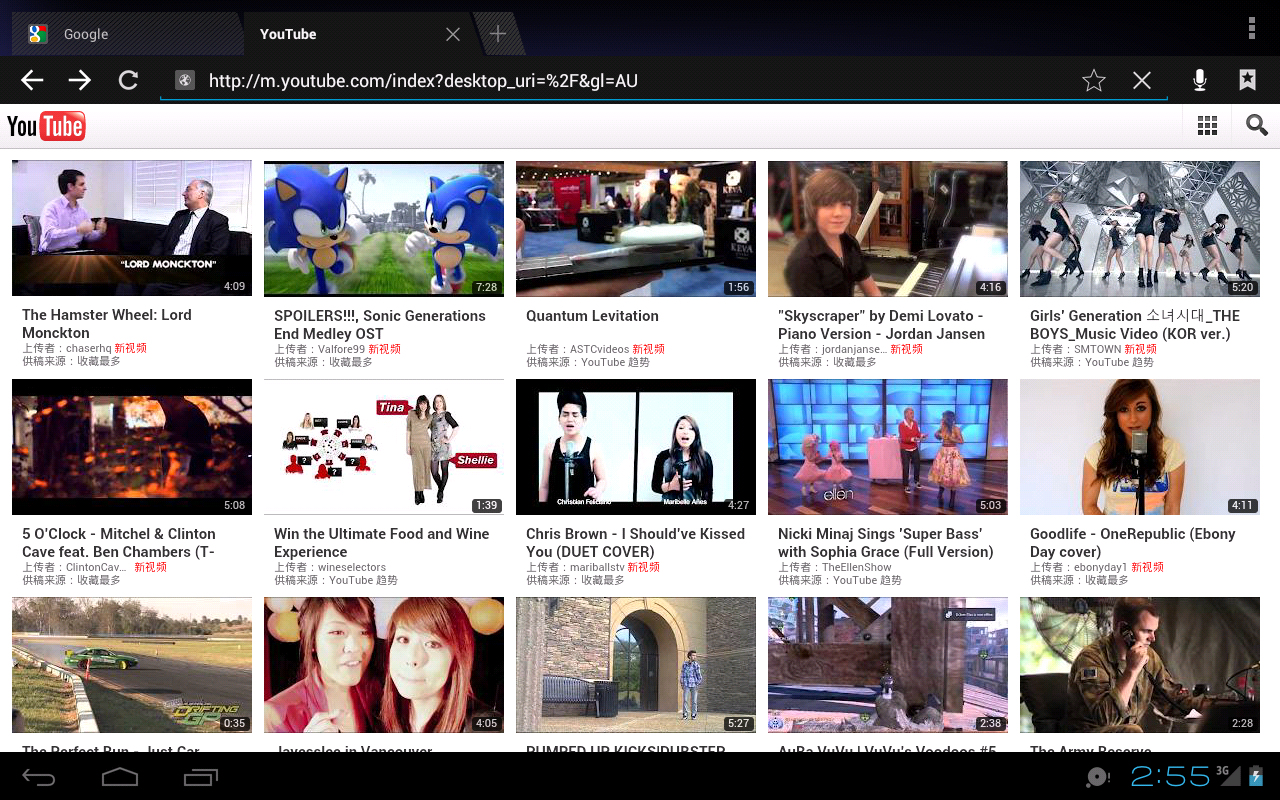Play the Goodlife OneRepublic cover thumbnail
This screenshot has height=800, width=1280.
(x=1140, y=447)
